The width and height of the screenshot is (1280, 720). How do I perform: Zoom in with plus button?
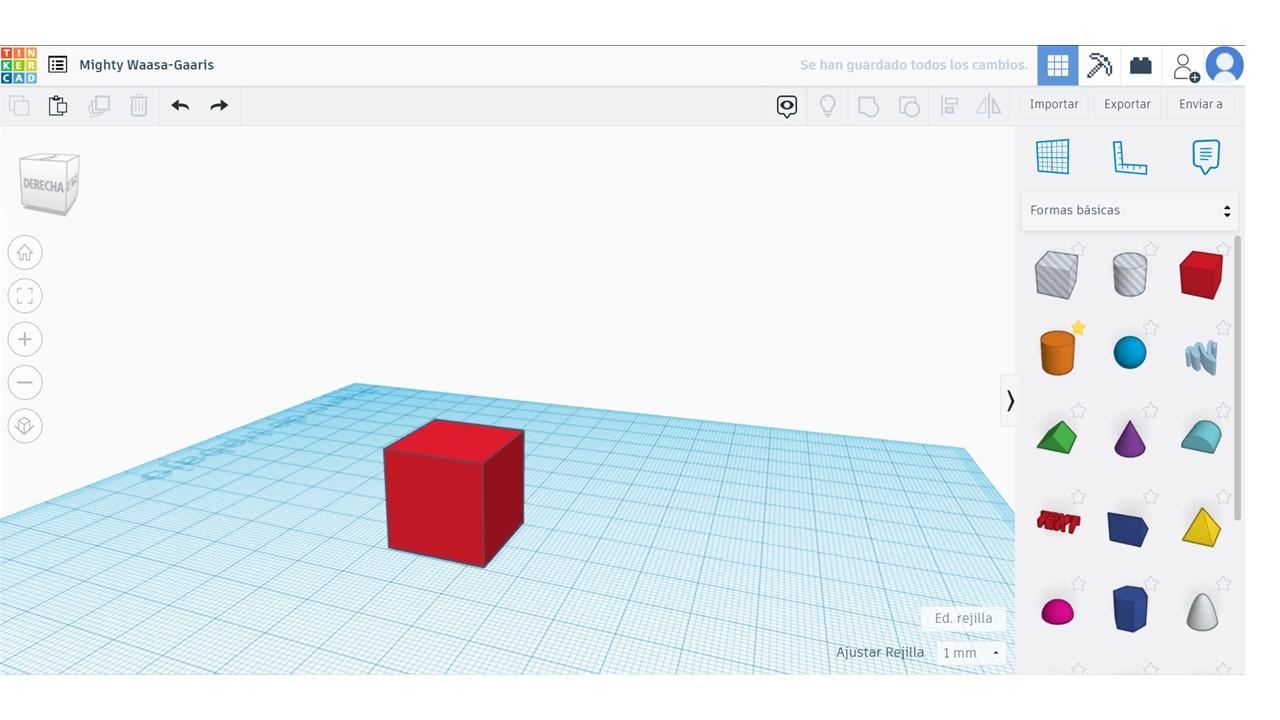25,339
